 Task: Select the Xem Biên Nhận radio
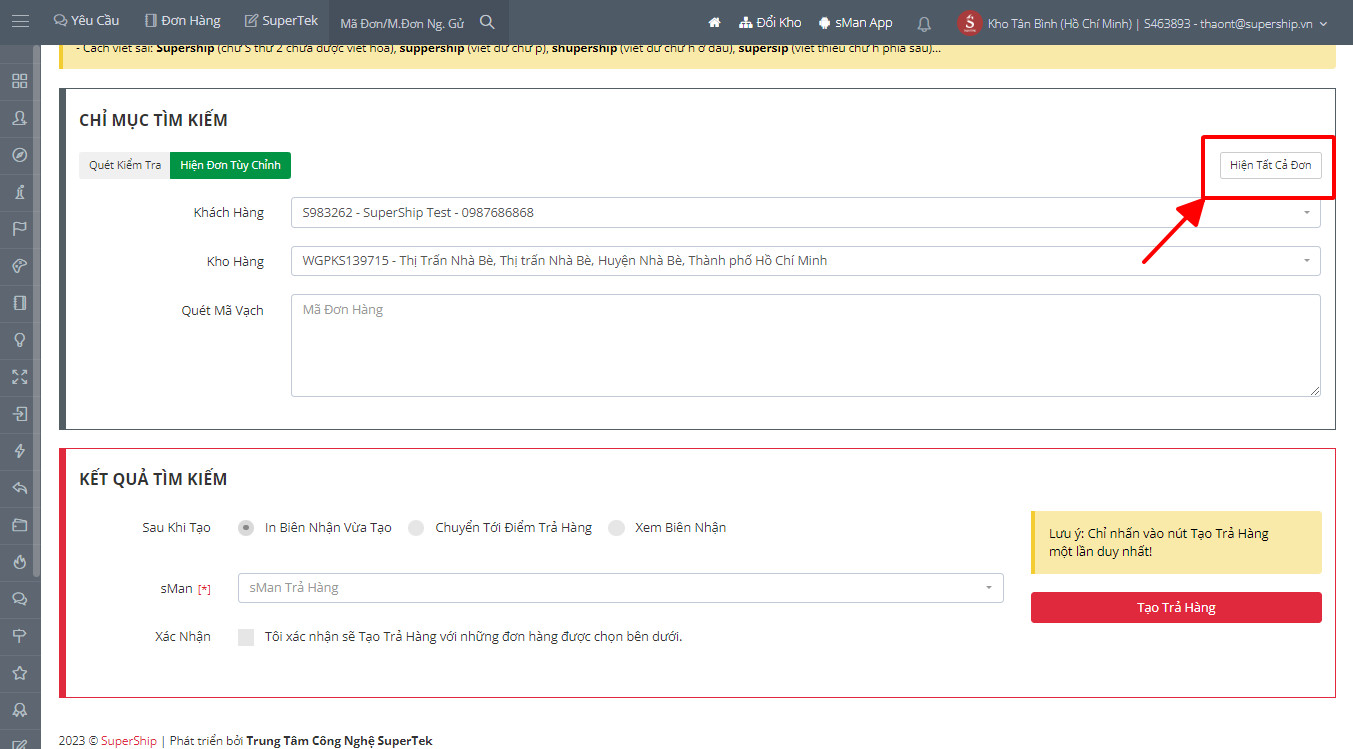[x=616, y=528]
